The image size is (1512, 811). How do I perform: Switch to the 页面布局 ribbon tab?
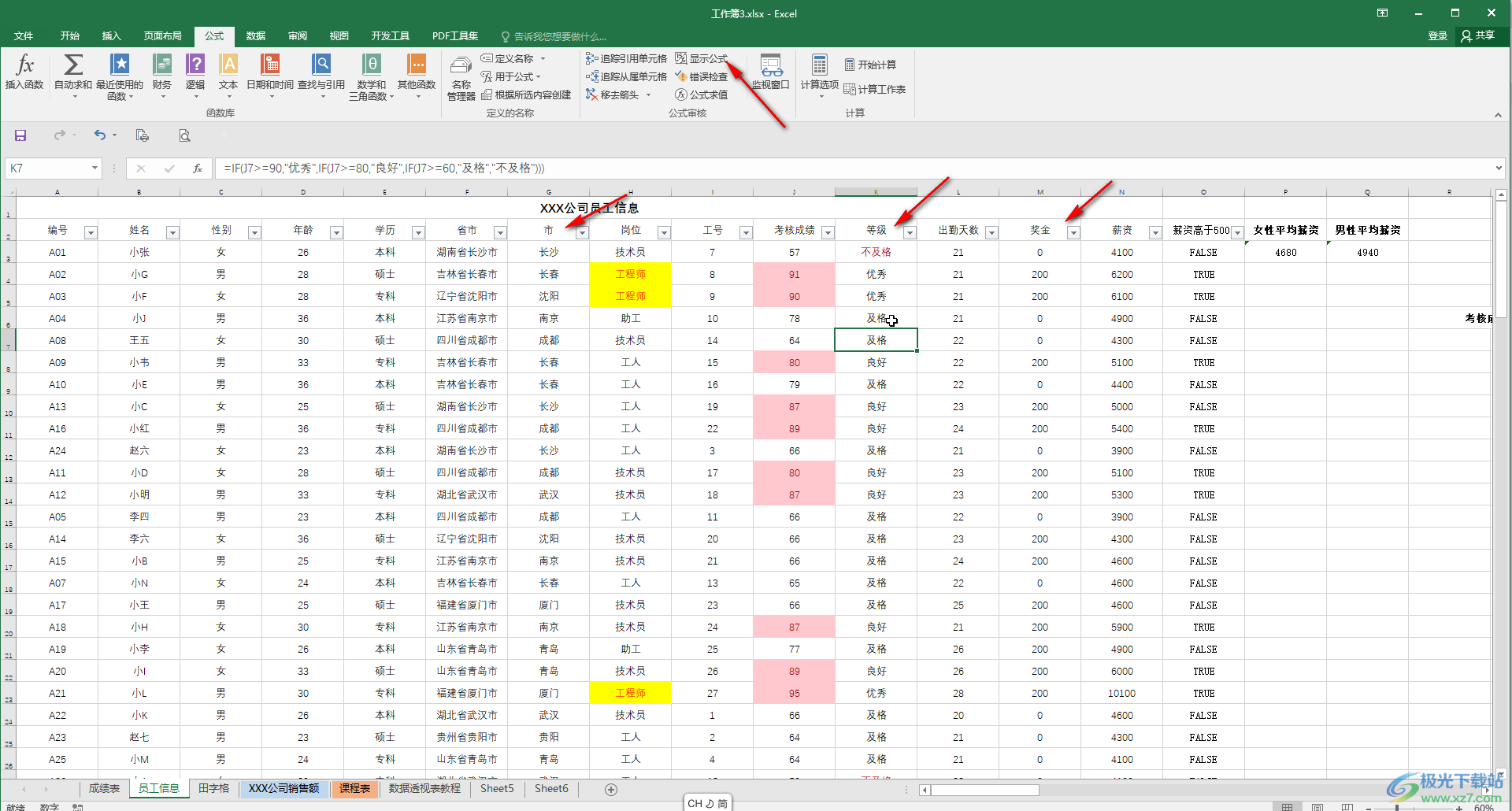(162, 36)
